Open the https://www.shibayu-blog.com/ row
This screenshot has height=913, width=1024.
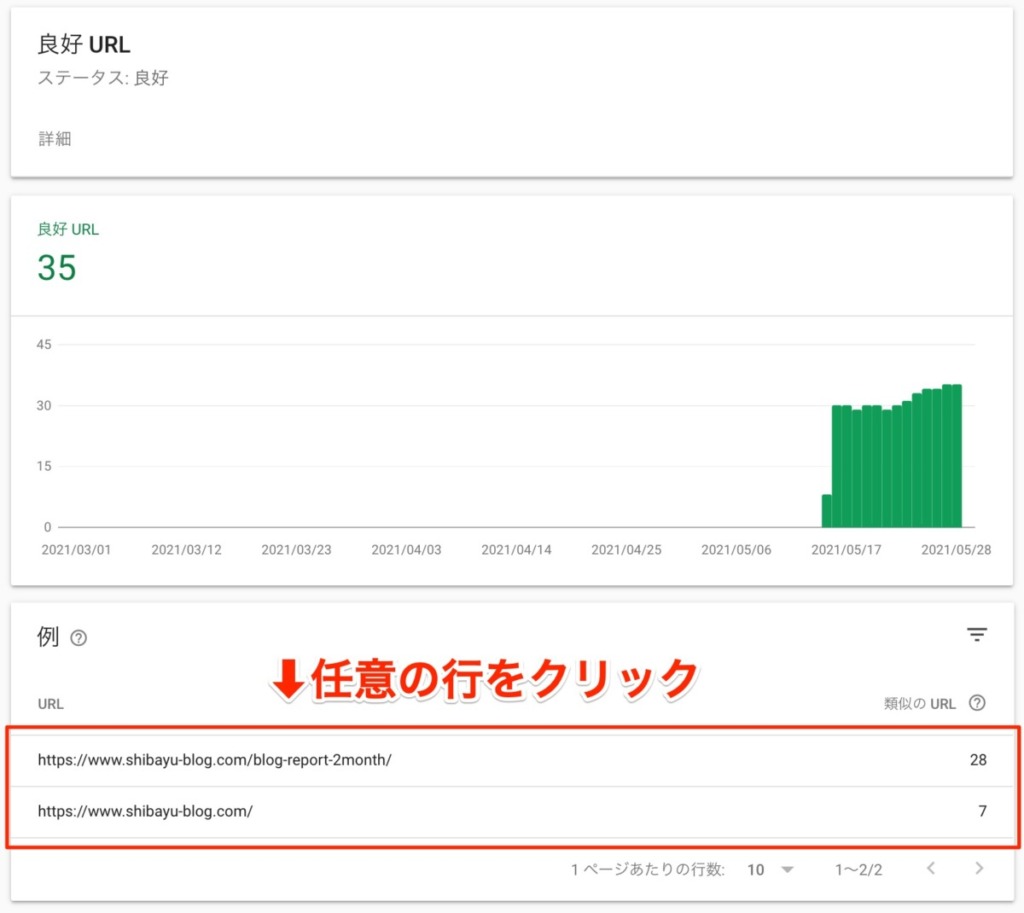512,811
